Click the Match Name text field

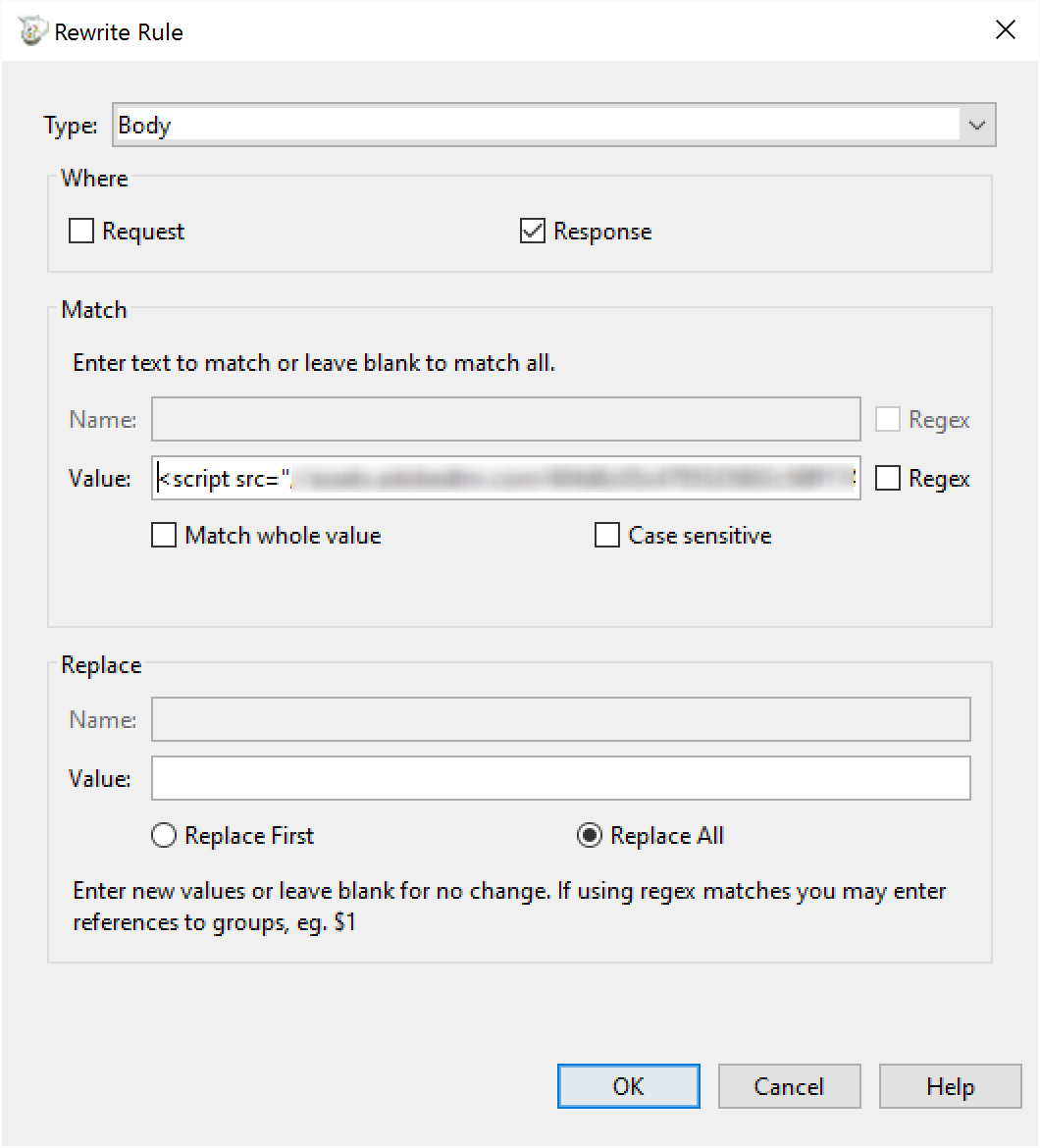coord(505,420)
